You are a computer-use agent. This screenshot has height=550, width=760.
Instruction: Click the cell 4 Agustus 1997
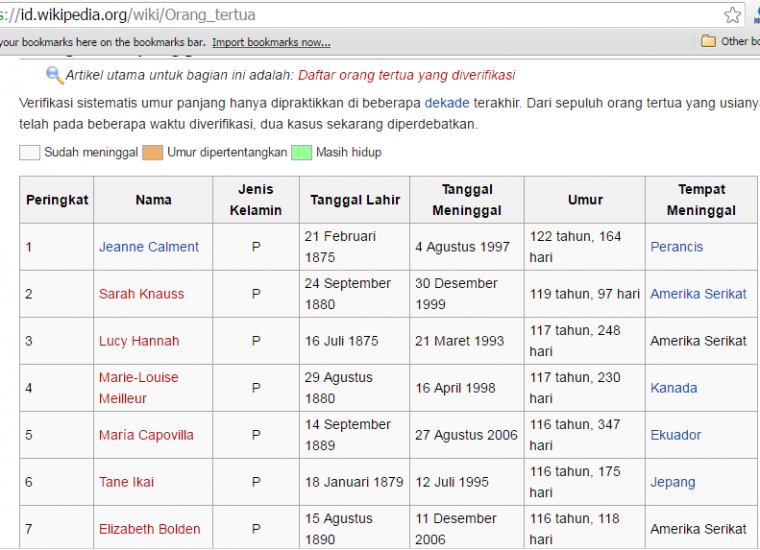click(x=467, y=247)
